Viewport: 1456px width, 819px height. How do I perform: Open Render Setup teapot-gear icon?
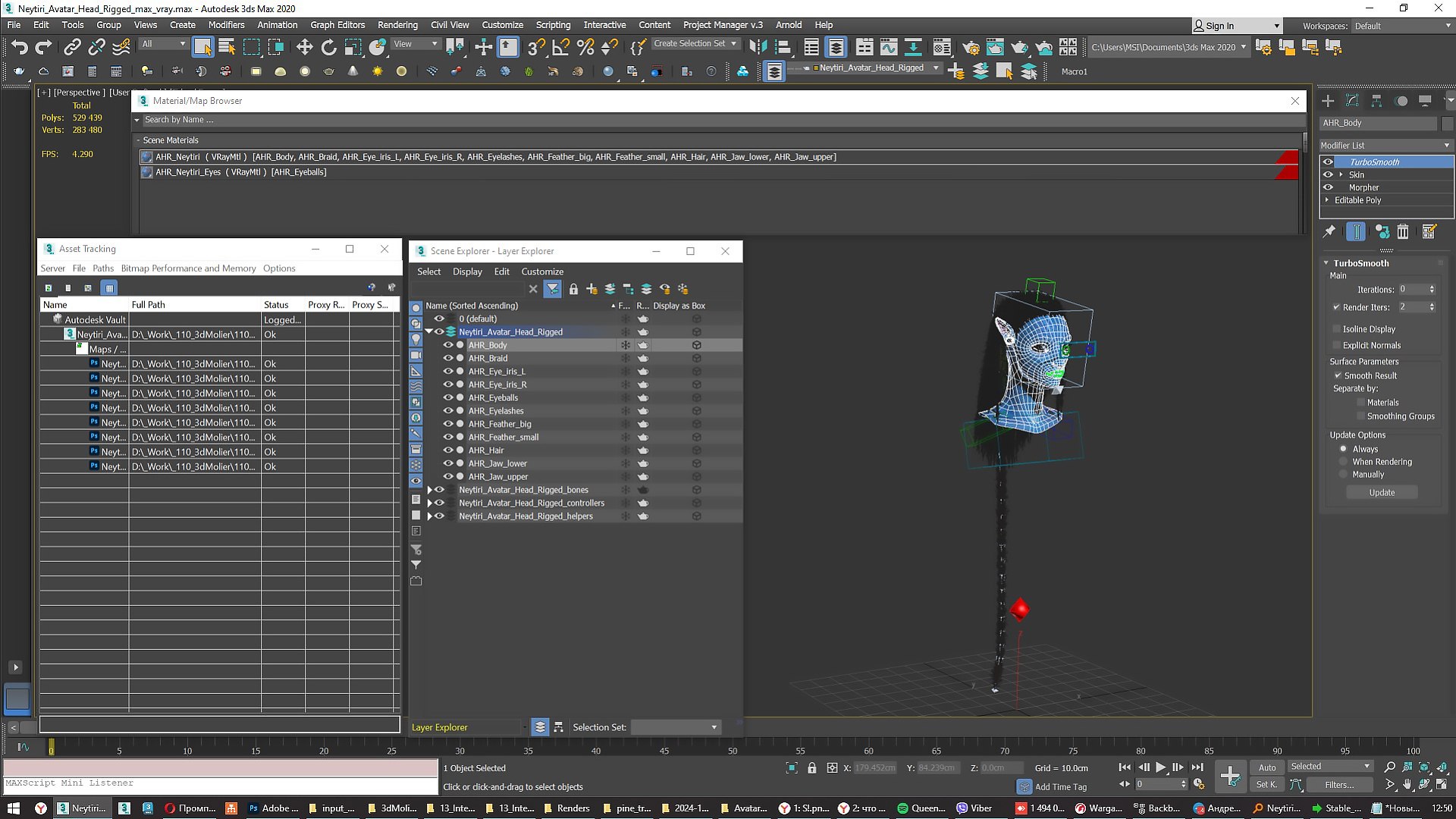click(971, 47)
